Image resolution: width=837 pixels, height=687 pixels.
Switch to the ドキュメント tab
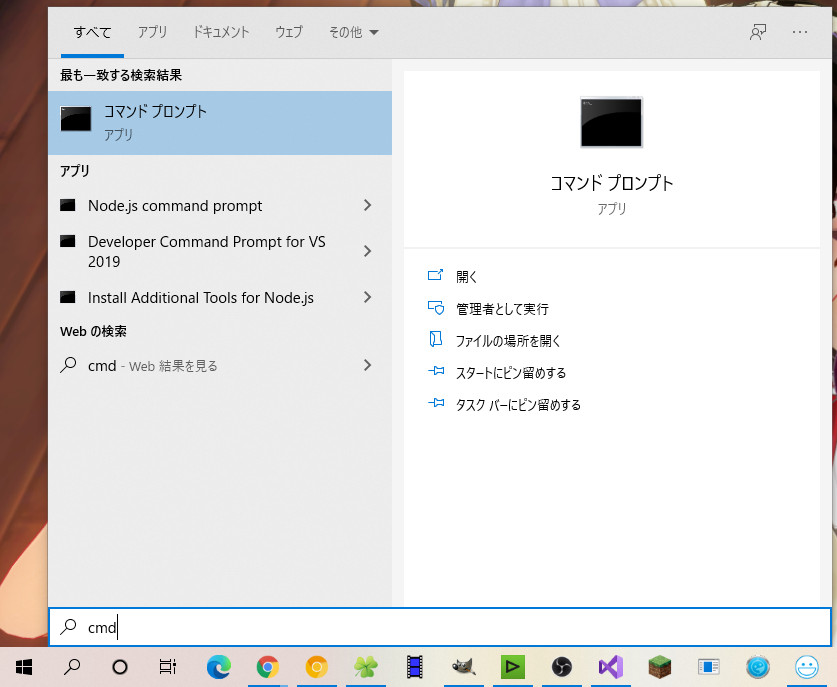[221, 32]
